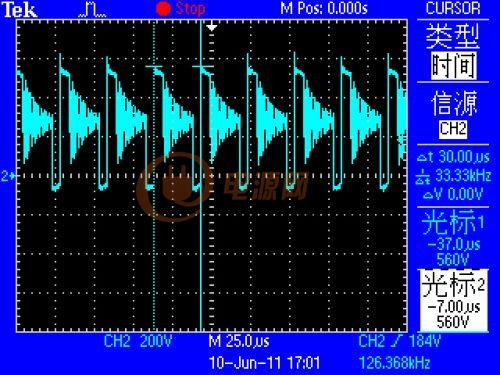Screen dimensions: 500x375
Task: Click the 126.368kHz trigger frequency readout
Action: [x=395, y=363]
